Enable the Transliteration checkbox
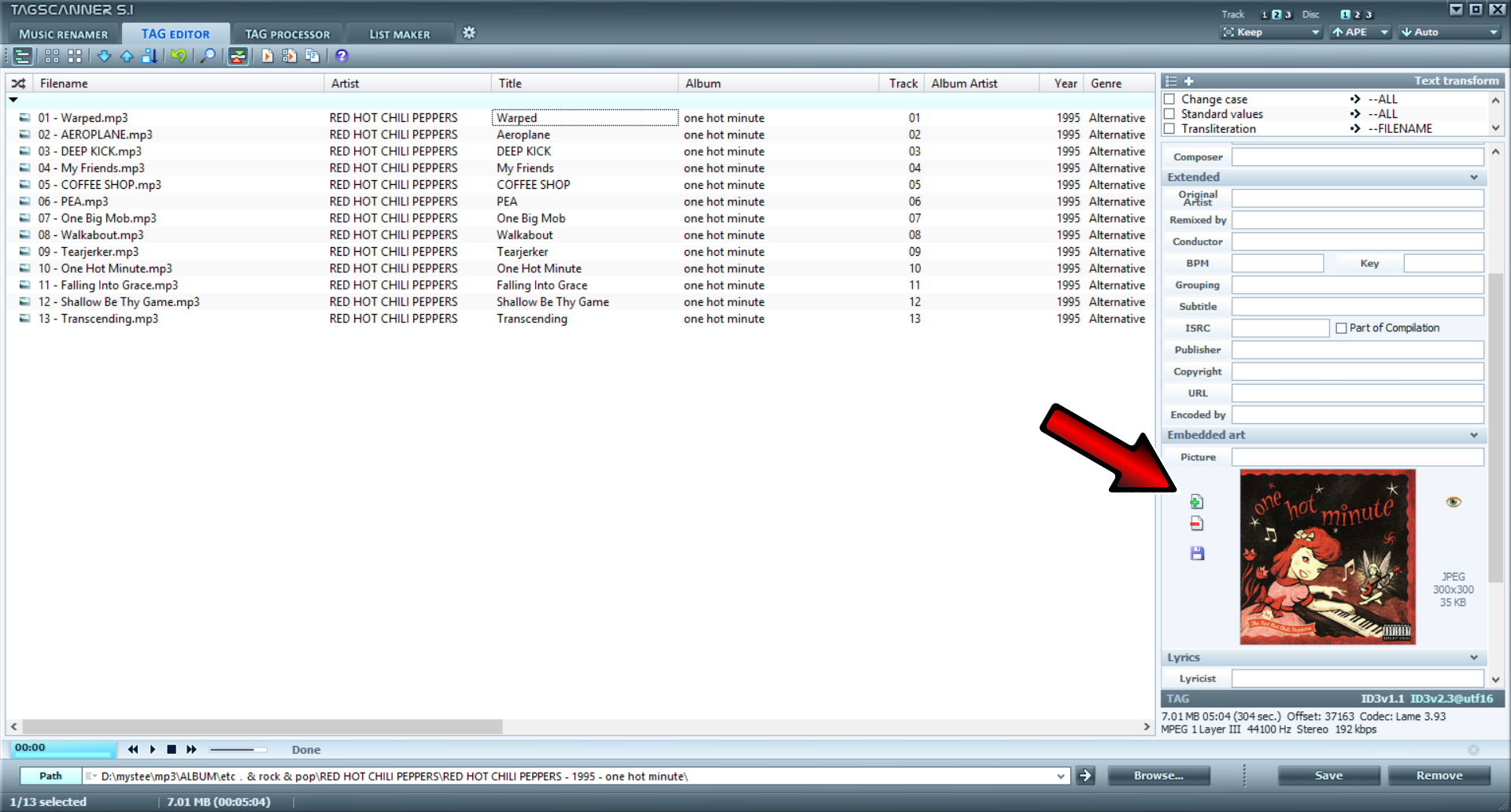The width and height of the screenshot is (1511, 812). (x=1169, y=129)
